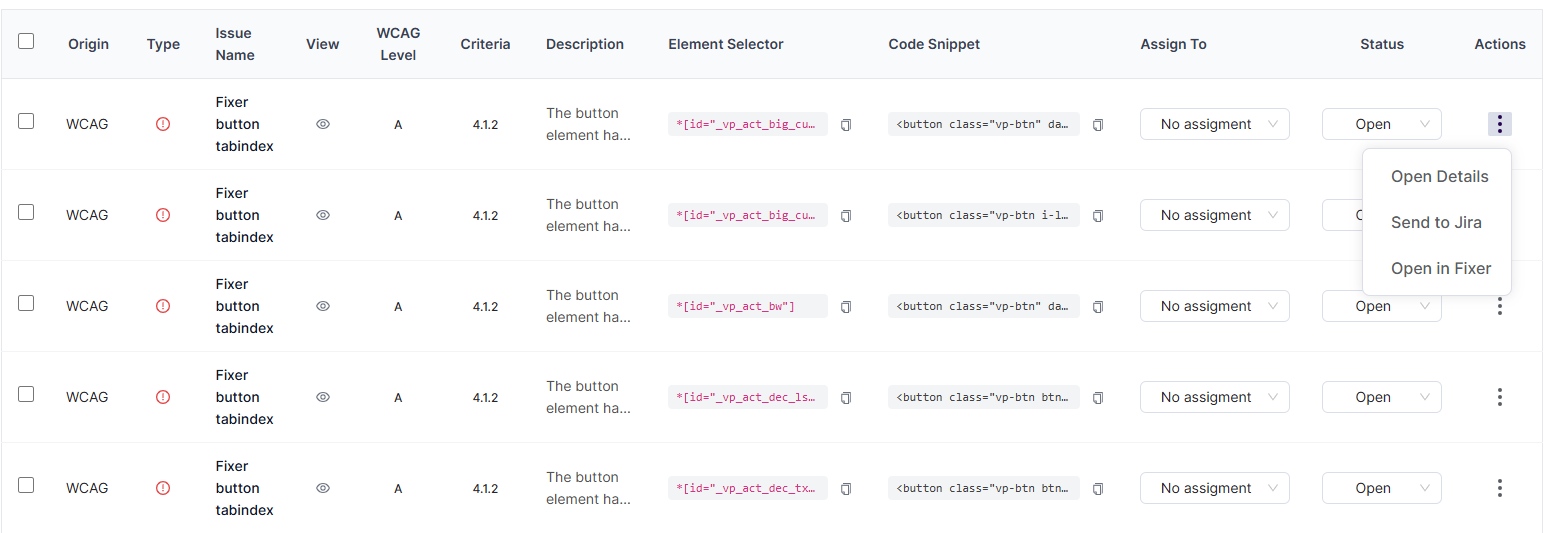This screenshot has height=533, width=1544.
Task: Click the Element Selector column header
Action: point(726,44)
